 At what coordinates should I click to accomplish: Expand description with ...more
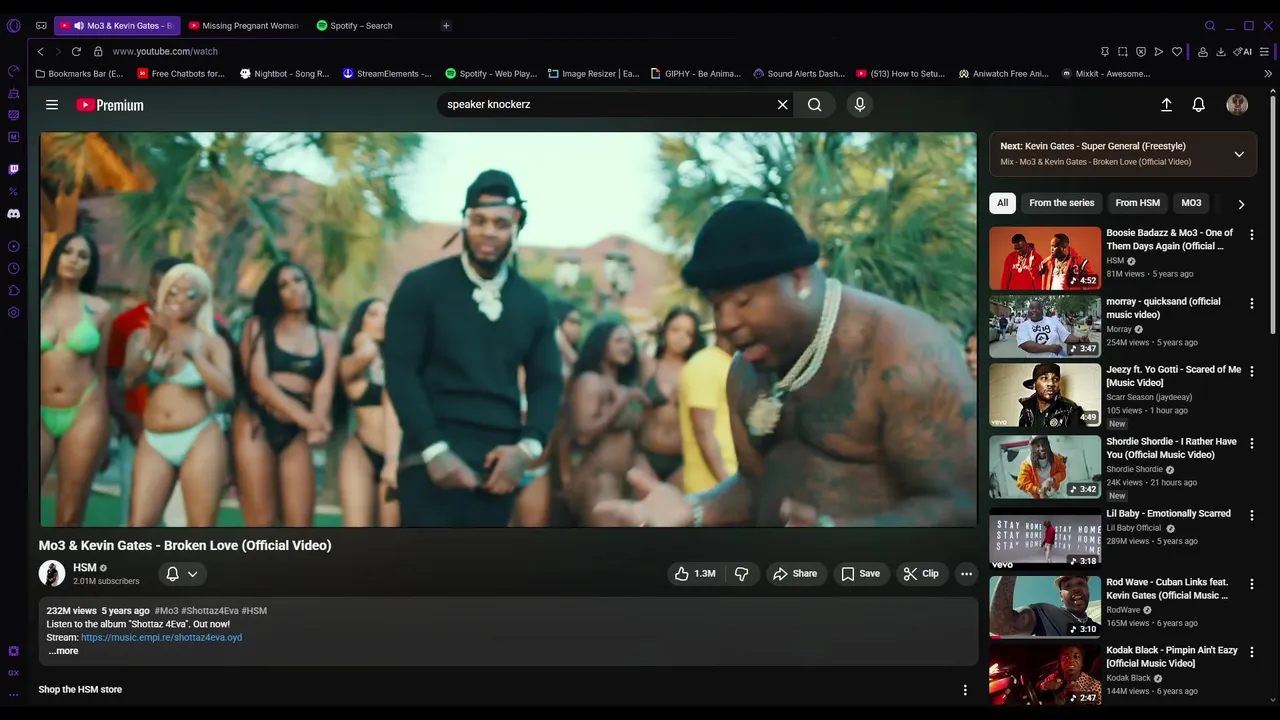[x=62, y=651]
